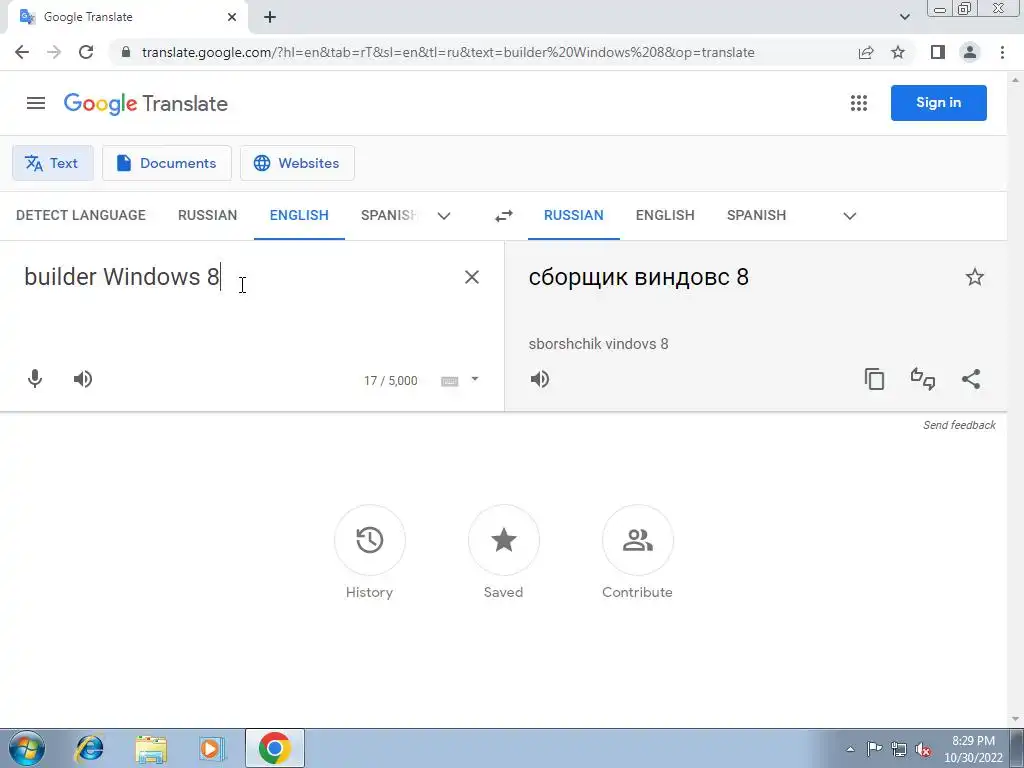Open a new browser tab
Image resolution: width=1024 pixels, height=768 pixels.
click(x=270, y=17)
